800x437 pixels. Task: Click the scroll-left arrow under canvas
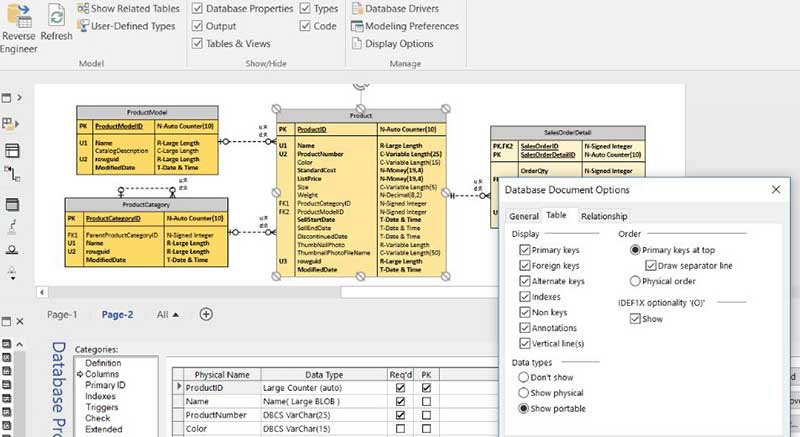pos(42,292)
